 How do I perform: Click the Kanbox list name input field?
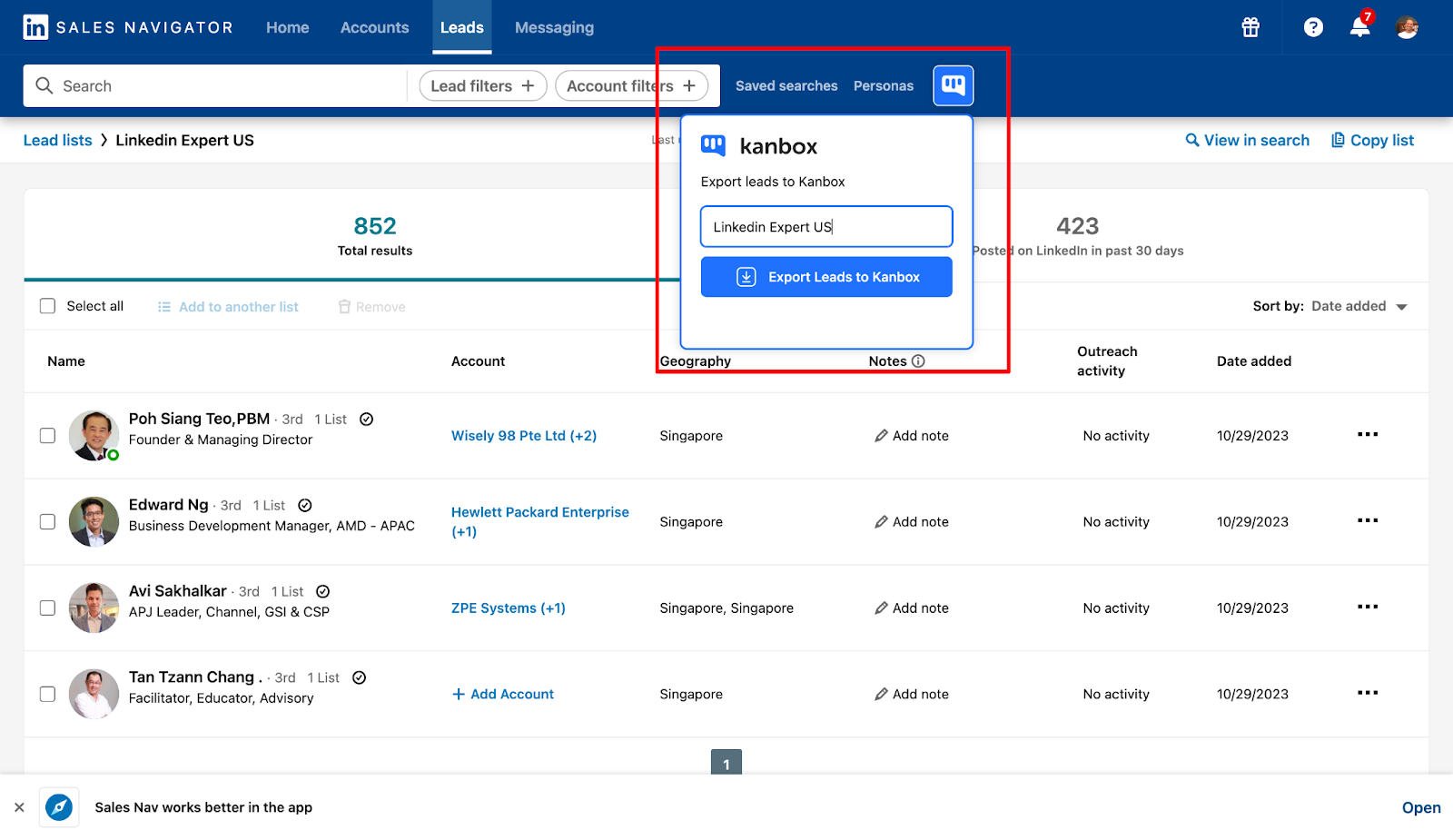coord(826,226)
